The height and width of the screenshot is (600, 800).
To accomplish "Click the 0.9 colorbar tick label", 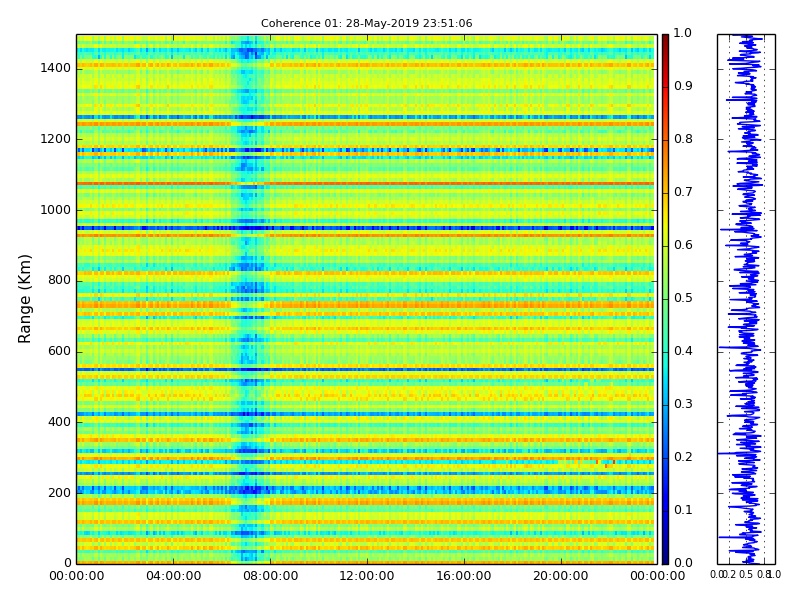I will 683,86.
